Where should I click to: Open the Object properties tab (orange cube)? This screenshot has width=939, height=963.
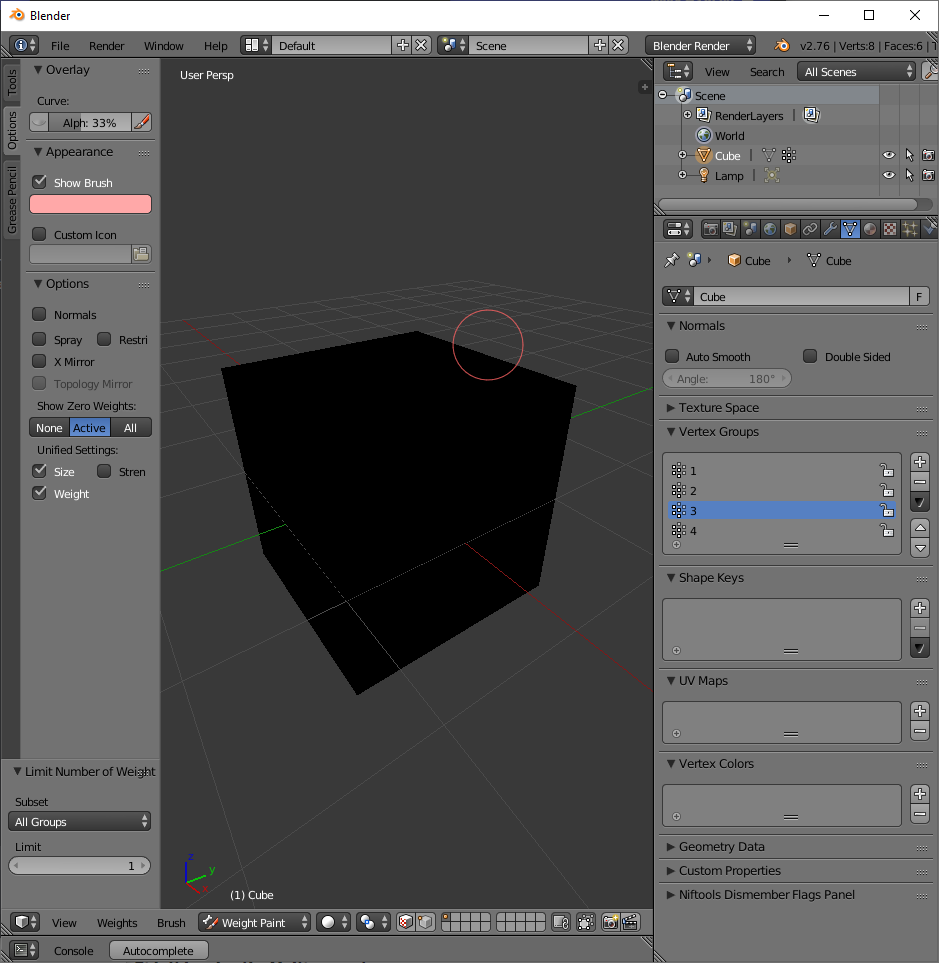(x=790, y=229)
